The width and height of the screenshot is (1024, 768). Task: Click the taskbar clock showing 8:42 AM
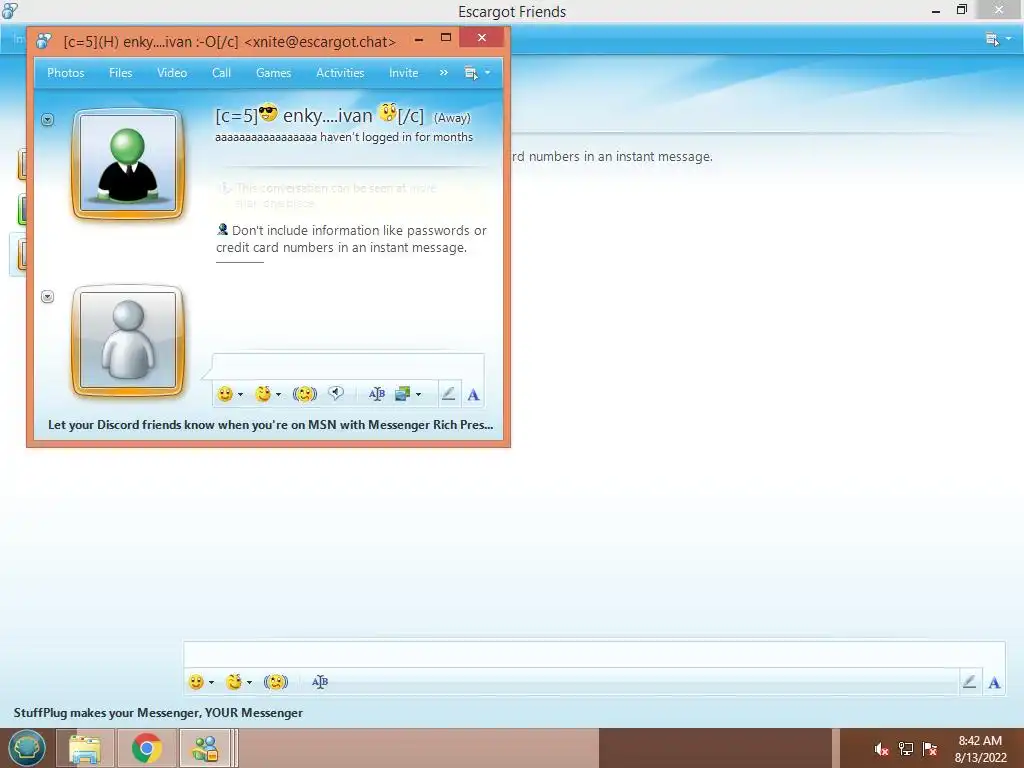[980, 749]
